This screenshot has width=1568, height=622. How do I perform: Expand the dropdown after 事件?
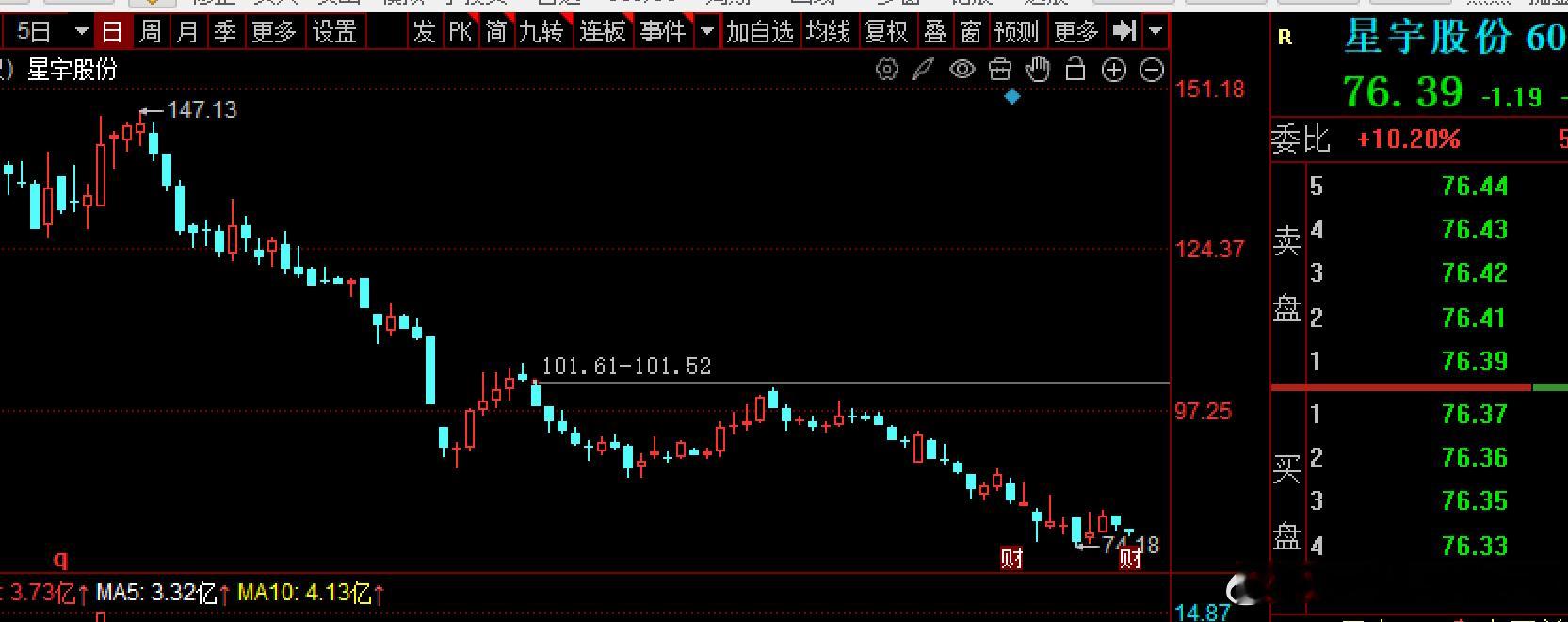tap(707, 32)
